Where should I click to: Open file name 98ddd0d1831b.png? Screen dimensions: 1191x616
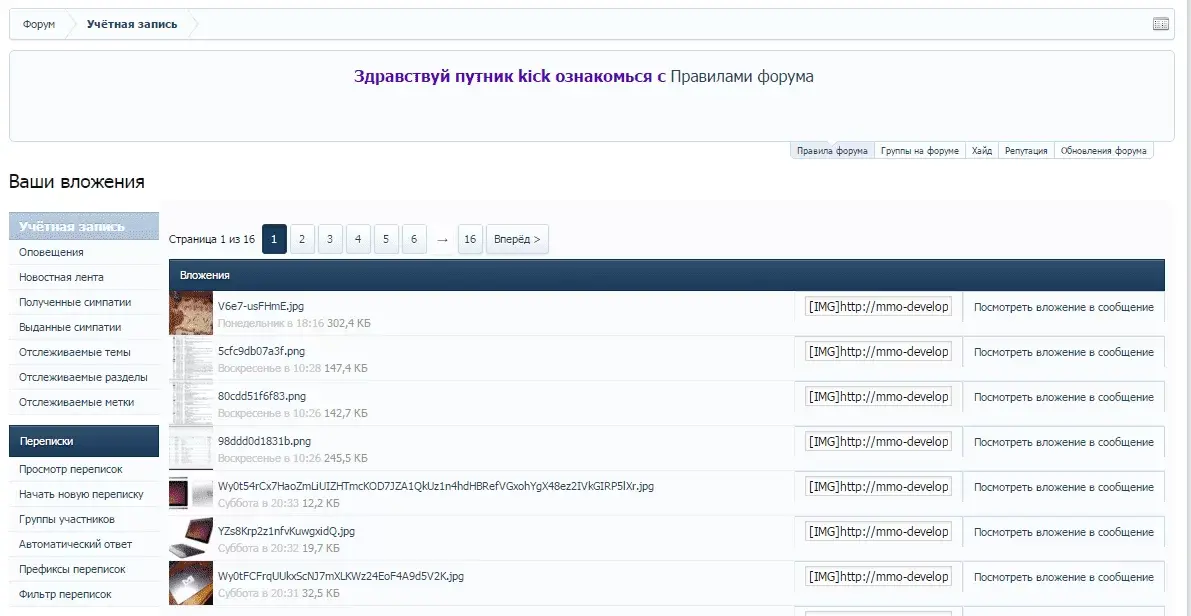[x=264, y=441]
